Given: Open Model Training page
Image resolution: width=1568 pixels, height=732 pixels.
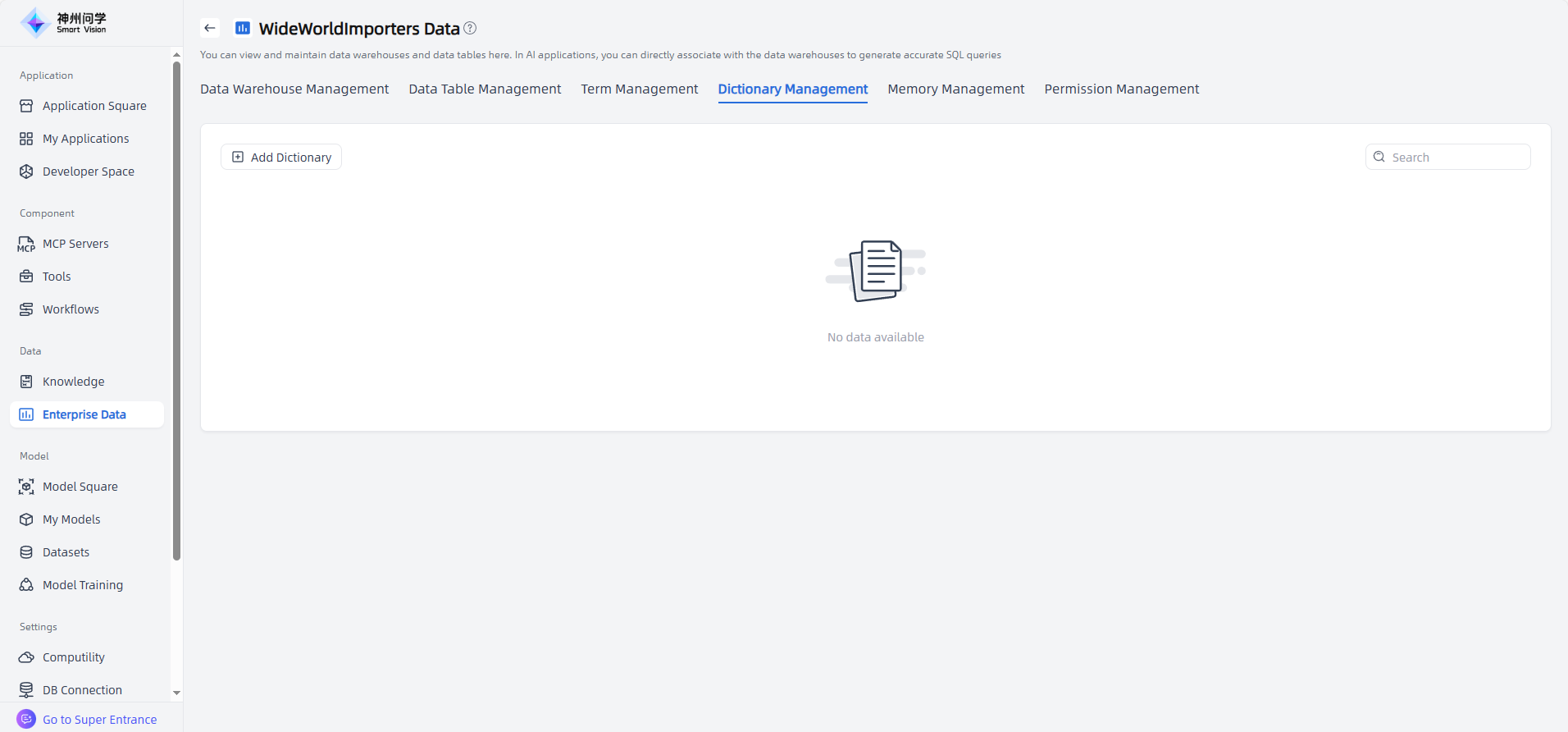Looking at the screenshot, I should [x=82, y=585].
